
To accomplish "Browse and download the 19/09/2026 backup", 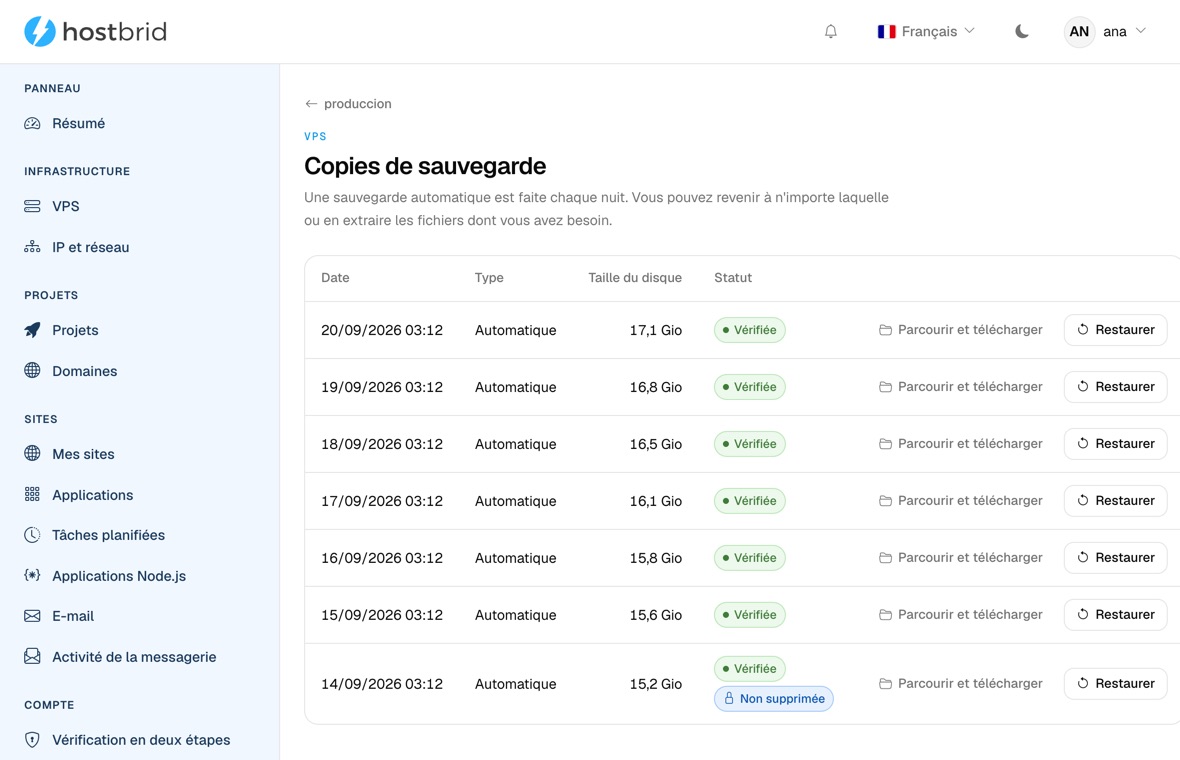I will (961, 387).
